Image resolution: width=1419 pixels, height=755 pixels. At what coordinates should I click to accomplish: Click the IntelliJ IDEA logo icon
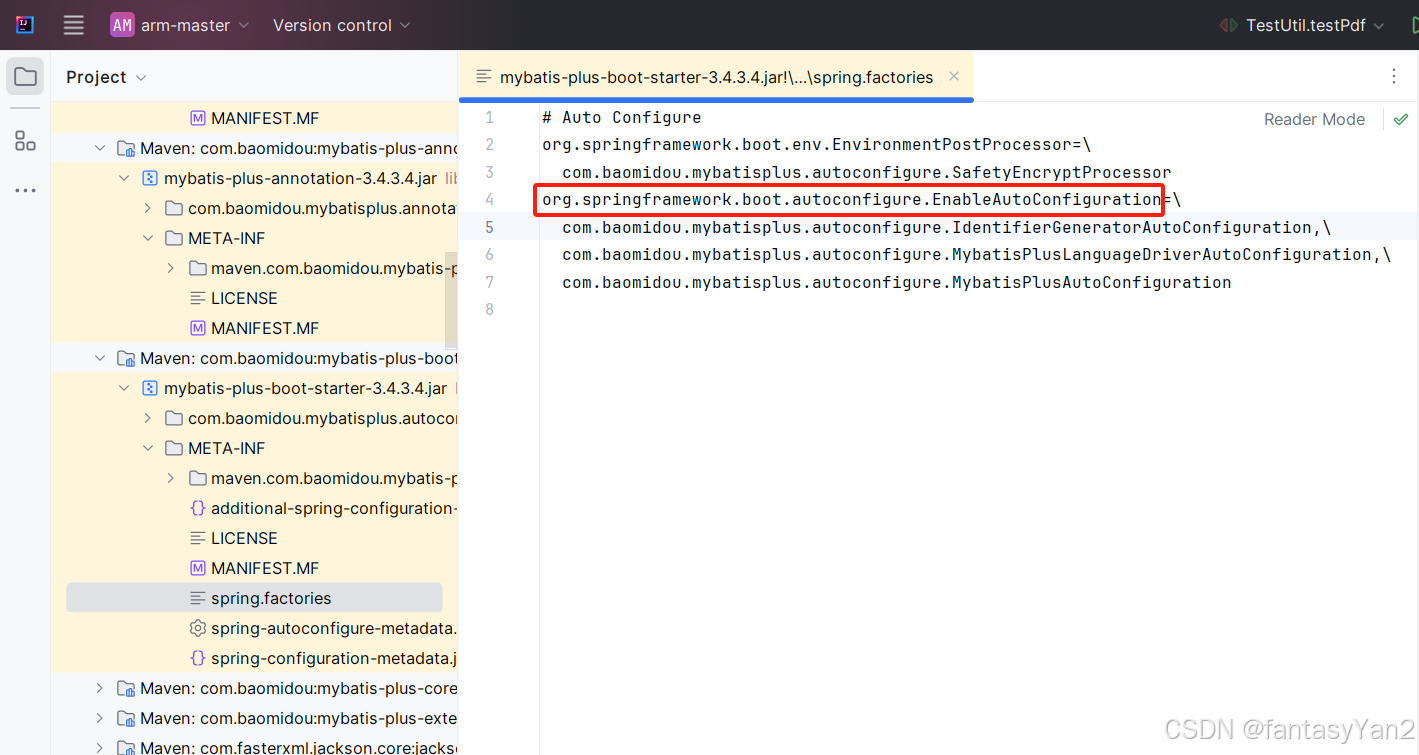25,25
